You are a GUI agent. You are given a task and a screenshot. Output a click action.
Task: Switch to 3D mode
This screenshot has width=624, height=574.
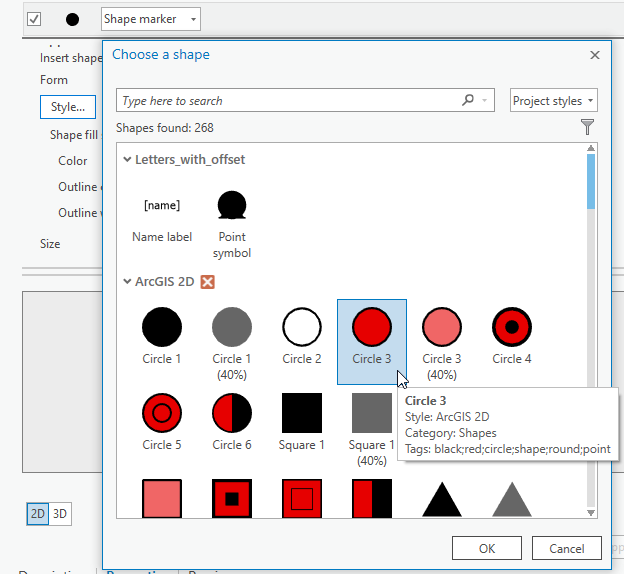coord(60,513)
